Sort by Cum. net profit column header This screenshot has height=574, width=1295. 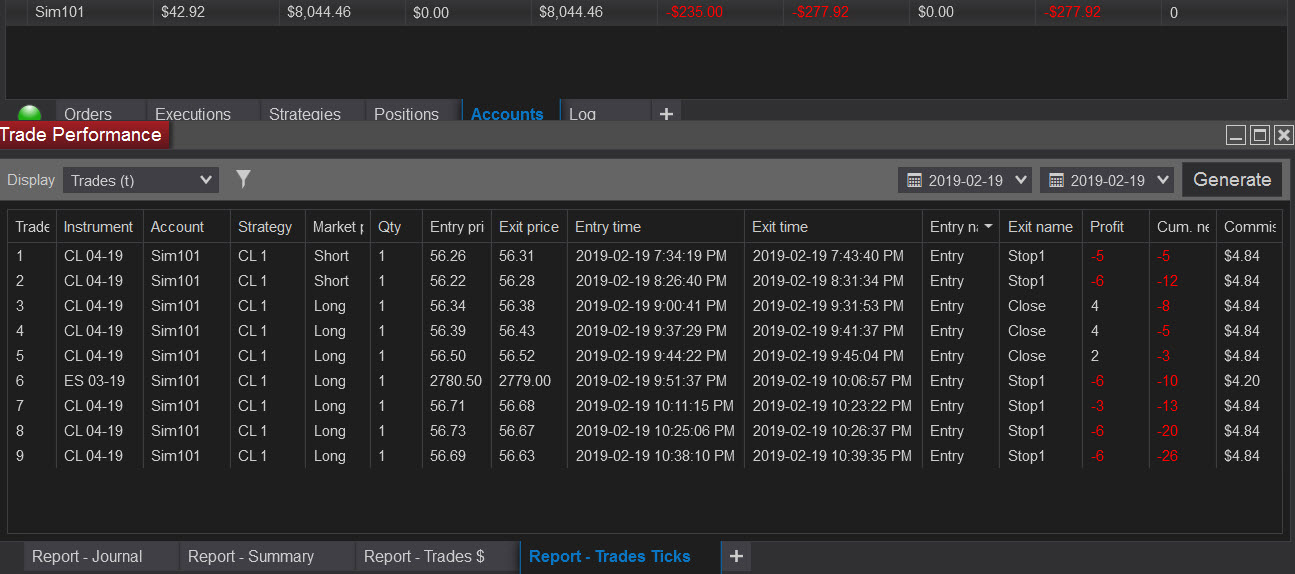pos(1182,227)
